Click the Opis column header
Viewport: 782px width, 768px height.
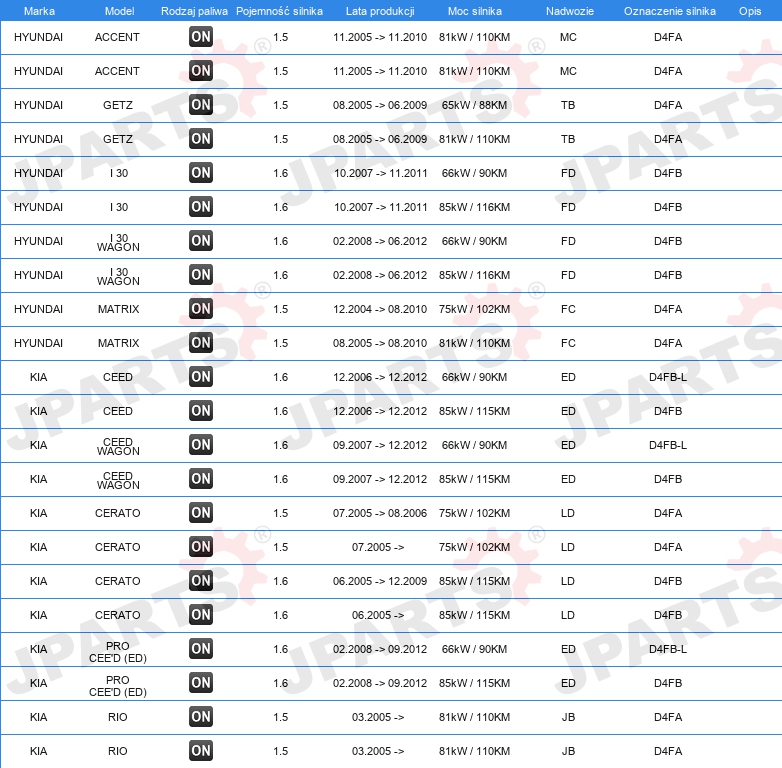750,11
